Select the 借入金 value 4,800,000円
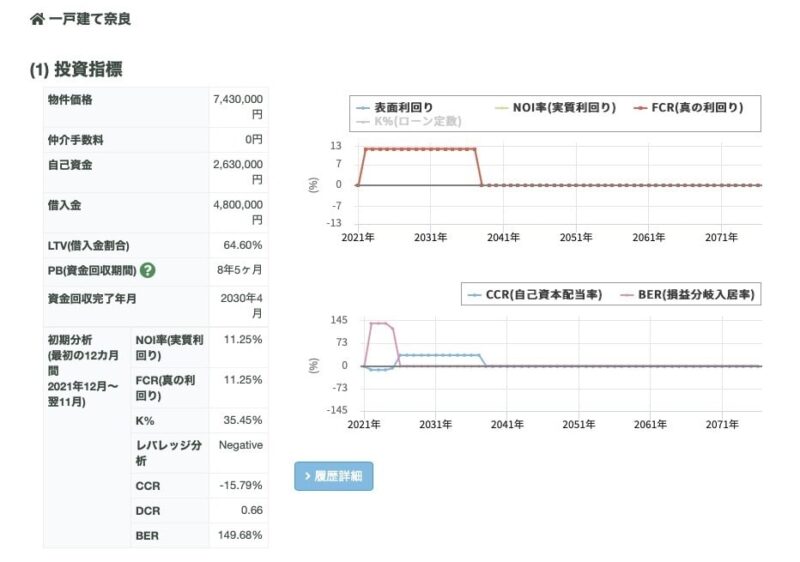Viewport: 800px width, 562px height. (x=238, y=212)
